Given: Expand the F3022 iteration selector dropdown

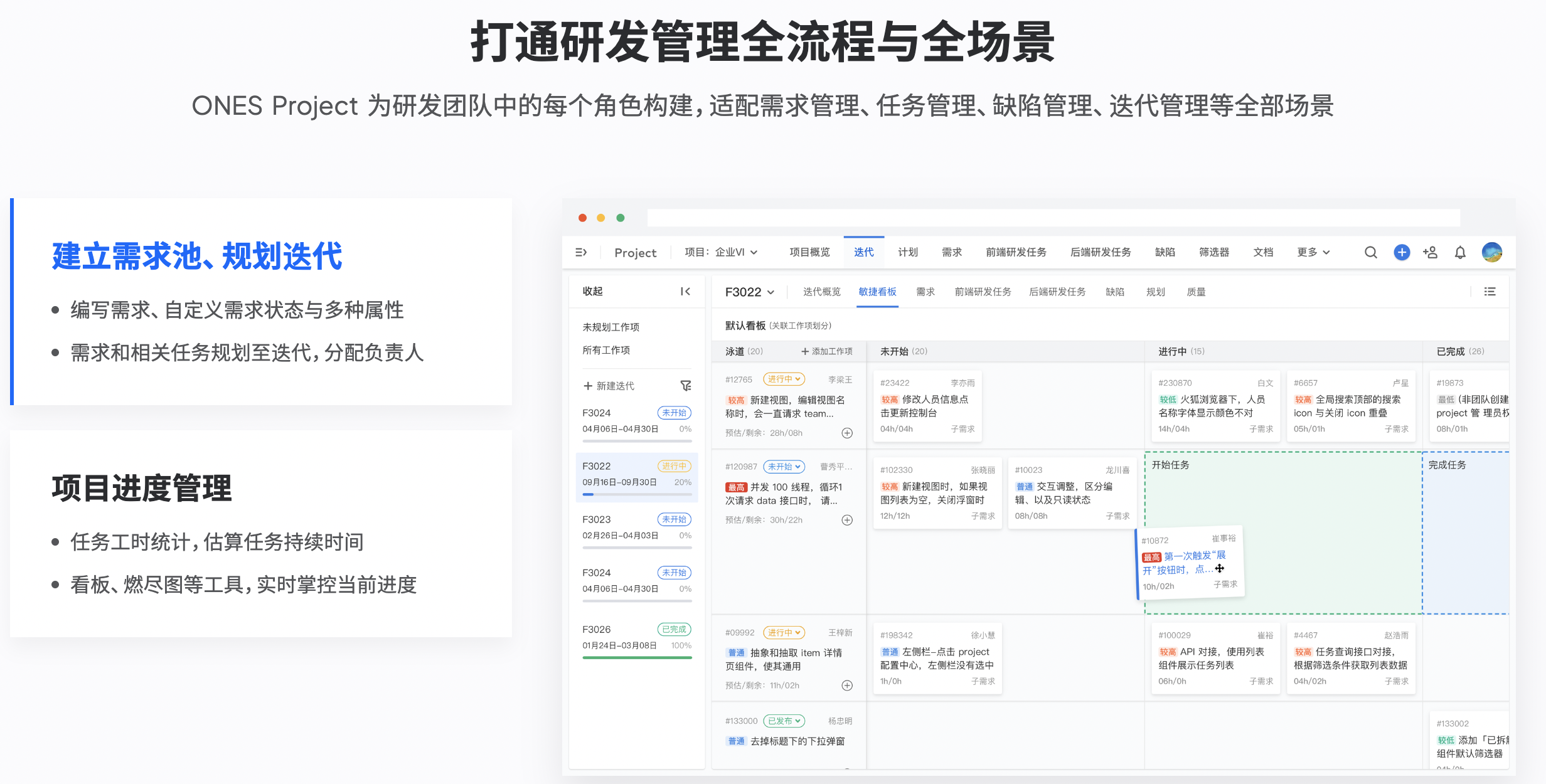Looking at the screenshot, I should [x=749, y=292].
